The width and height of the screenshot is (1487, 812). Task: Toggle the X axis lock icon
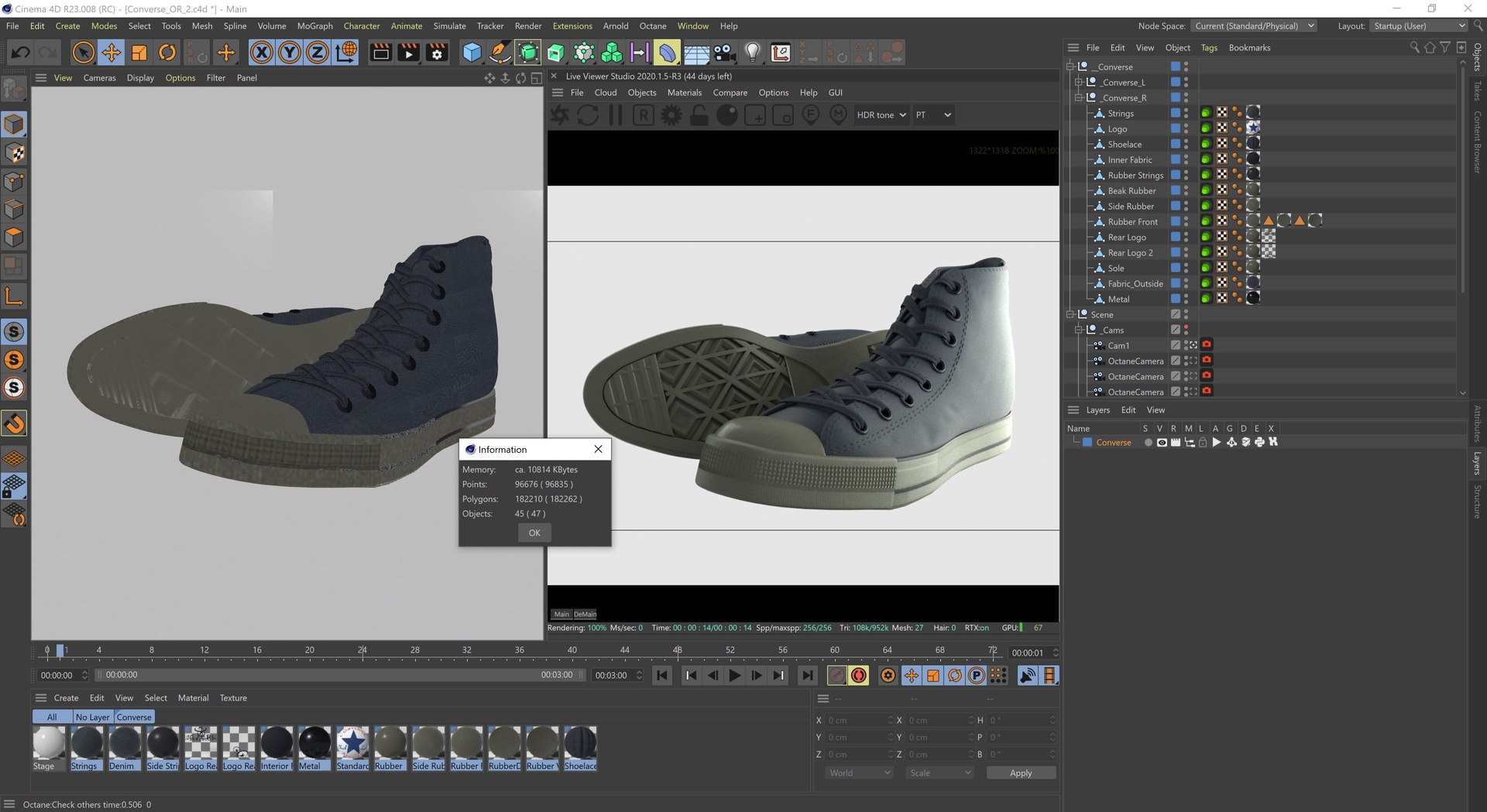tap(262, 53)
